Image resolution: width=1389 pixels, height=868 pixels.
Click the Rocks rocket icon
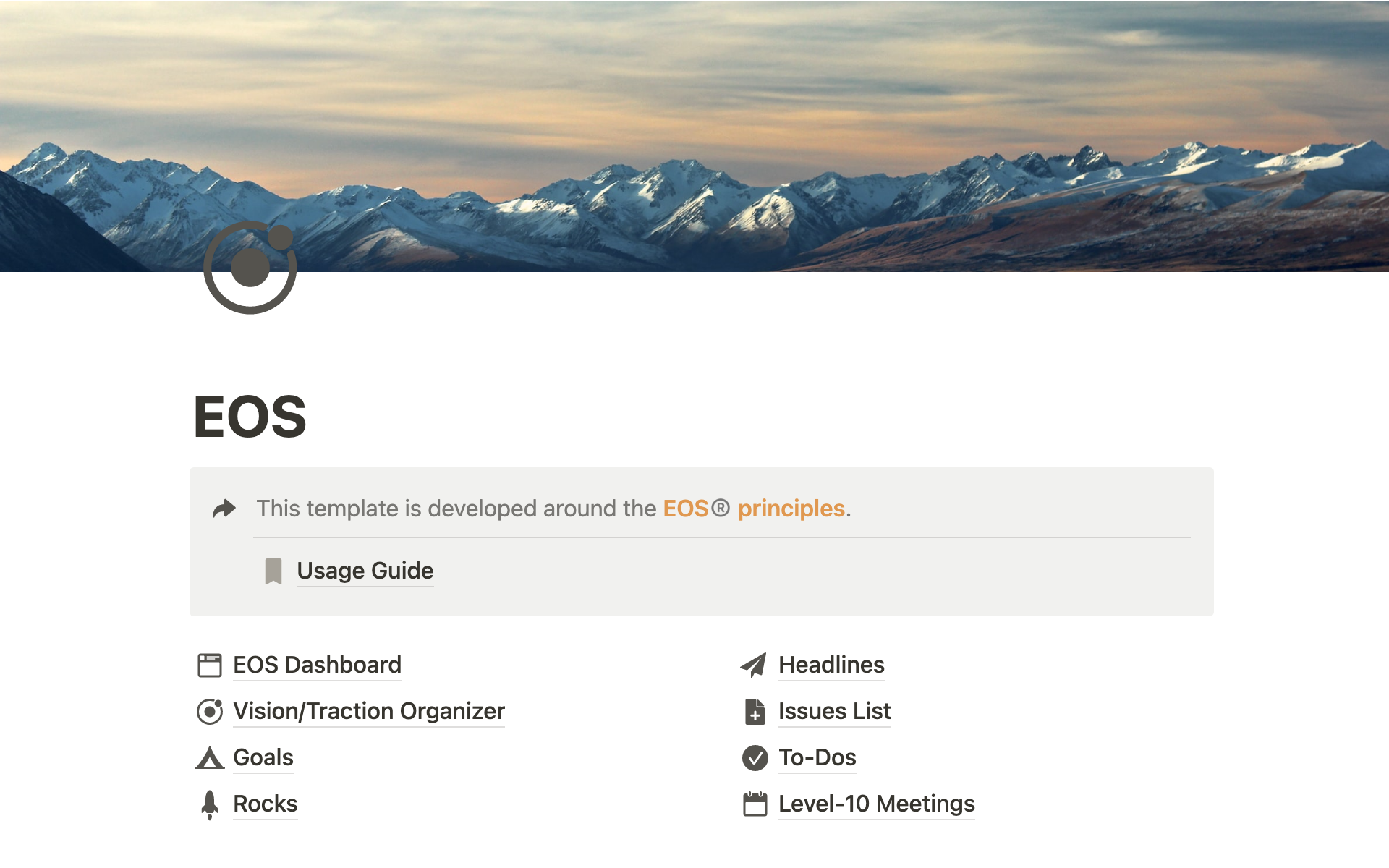[x=210, y=804]
